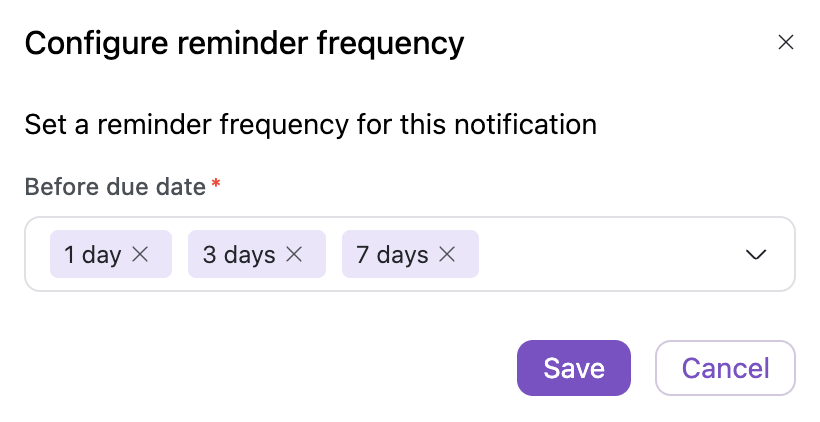Click the "3 days" chip text
The height and width of the screenshot is (422, 820).
(x=238, y=255)
